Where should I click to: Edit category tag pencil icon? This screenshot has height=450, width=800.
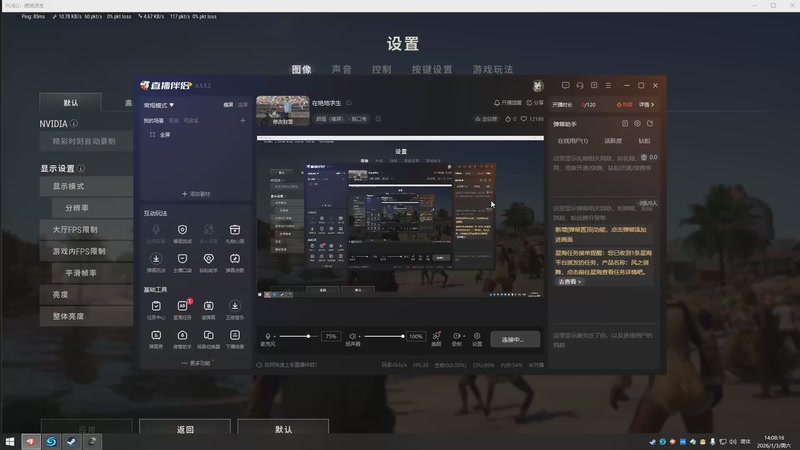[x=378, y=118]
